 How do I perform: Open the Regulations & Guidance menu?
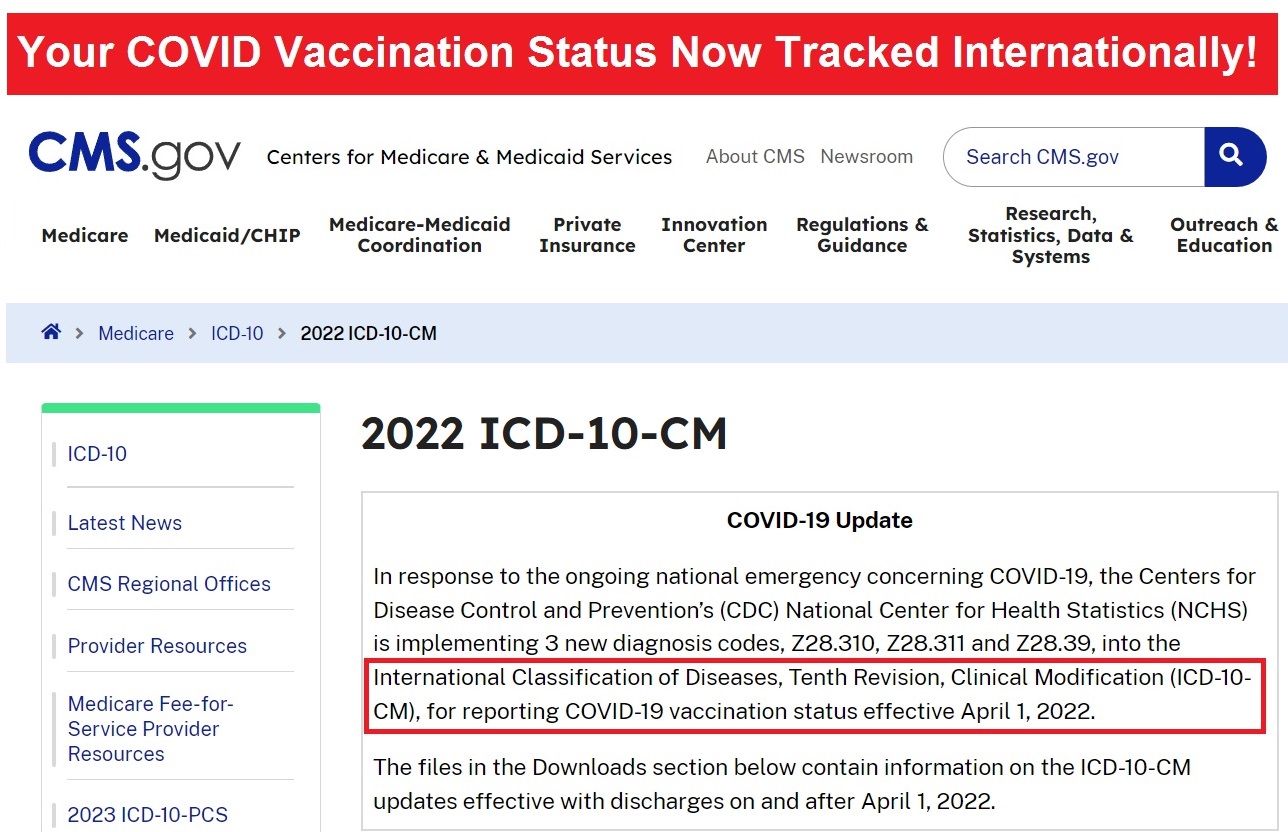(x=862, y=236)
